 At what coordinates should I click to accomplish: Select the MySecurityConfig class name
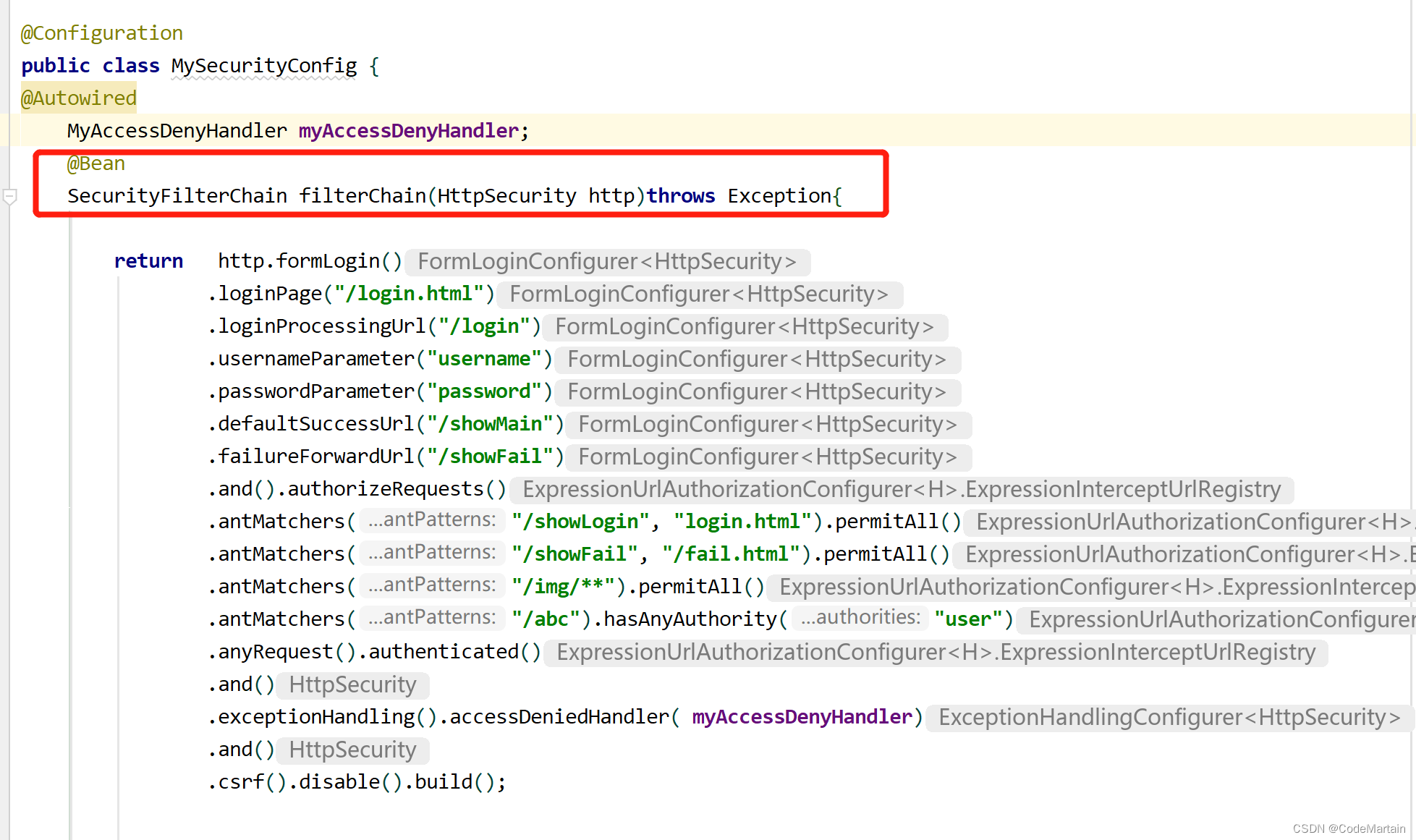(264, 66)
